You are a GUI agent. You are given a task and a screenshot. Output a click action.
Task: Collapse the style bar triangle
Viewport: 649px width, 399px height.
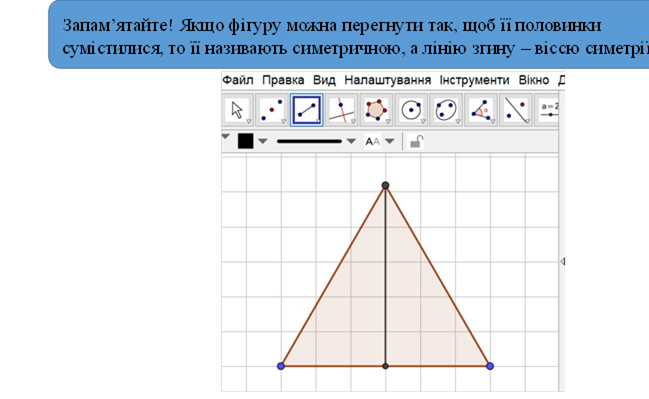click(x=226, y=136)
